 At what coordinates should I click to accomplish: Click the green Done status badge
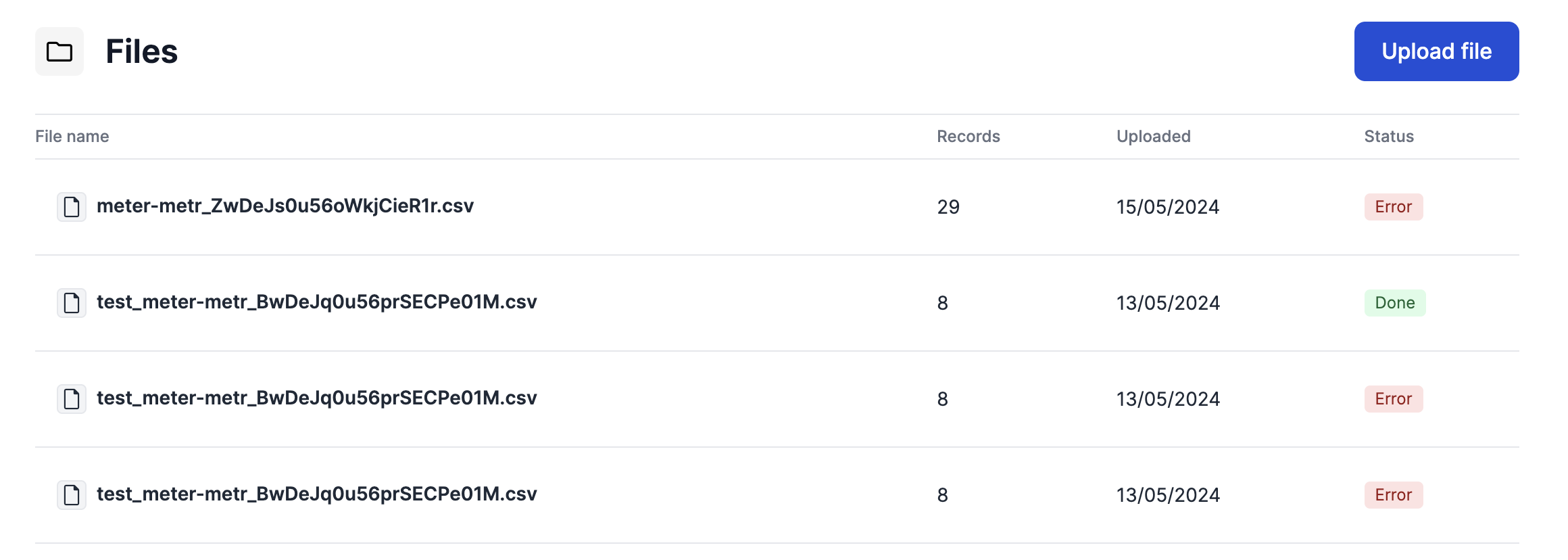pos(1394,303)
